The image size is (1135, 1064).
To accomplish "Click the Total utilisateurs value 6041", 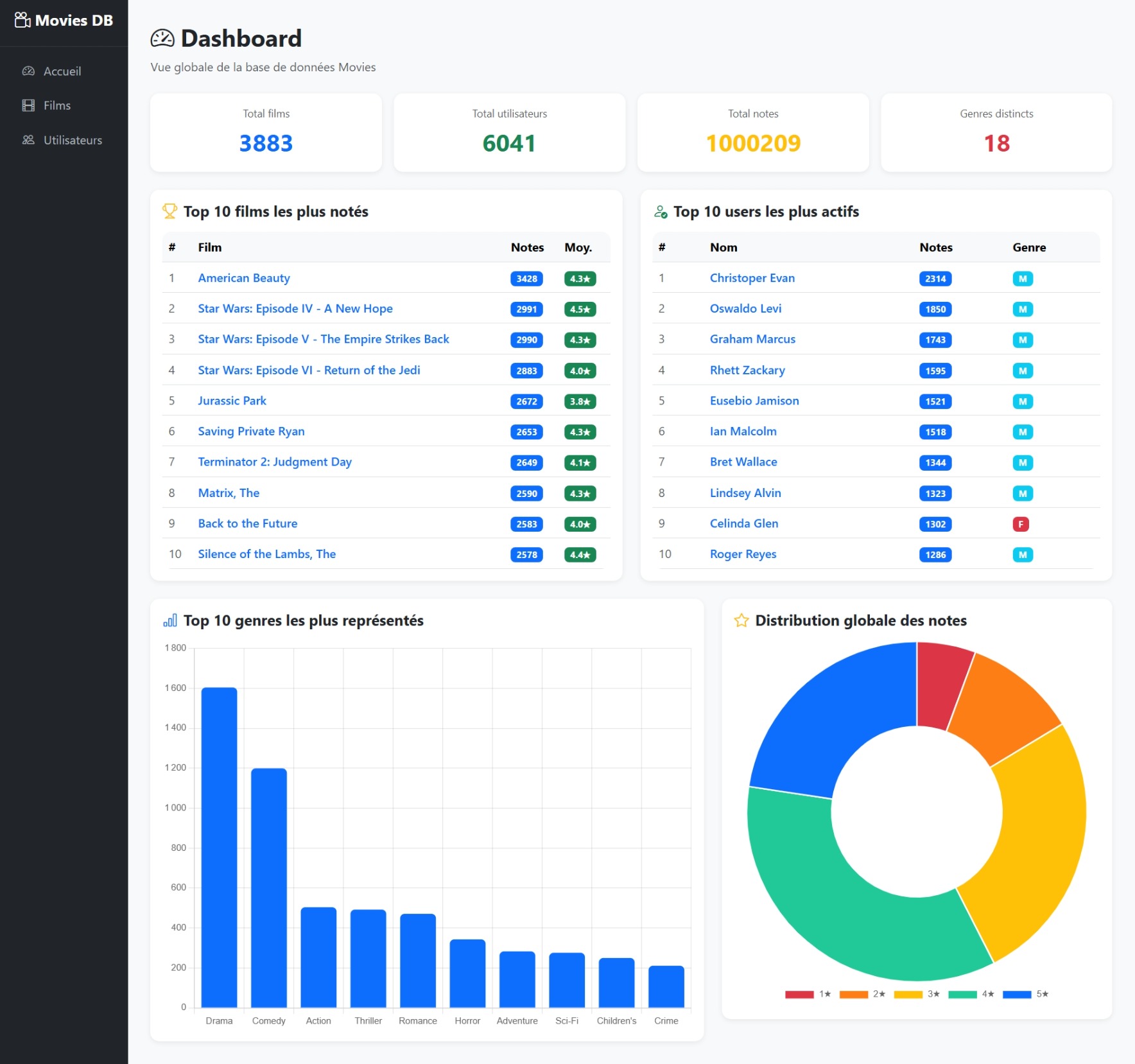I will coord(510,143).
